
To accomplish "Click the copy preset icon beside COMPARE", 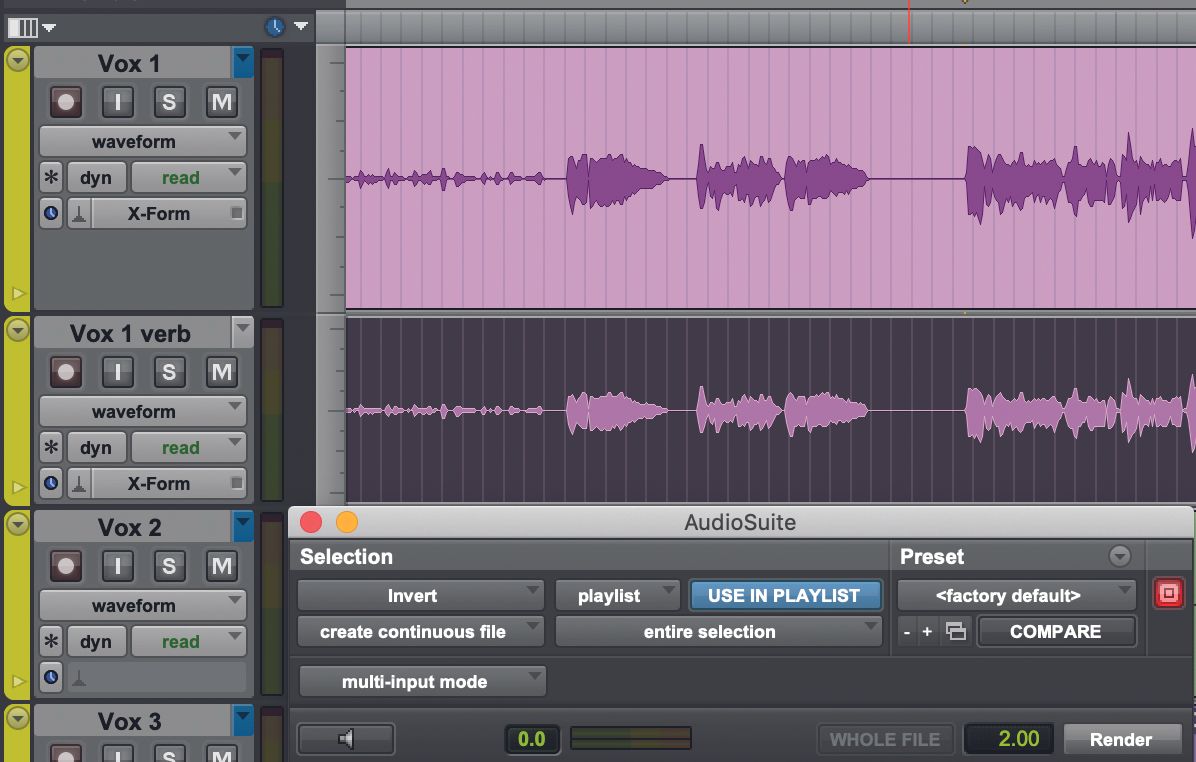I will (x=955, y=631).
